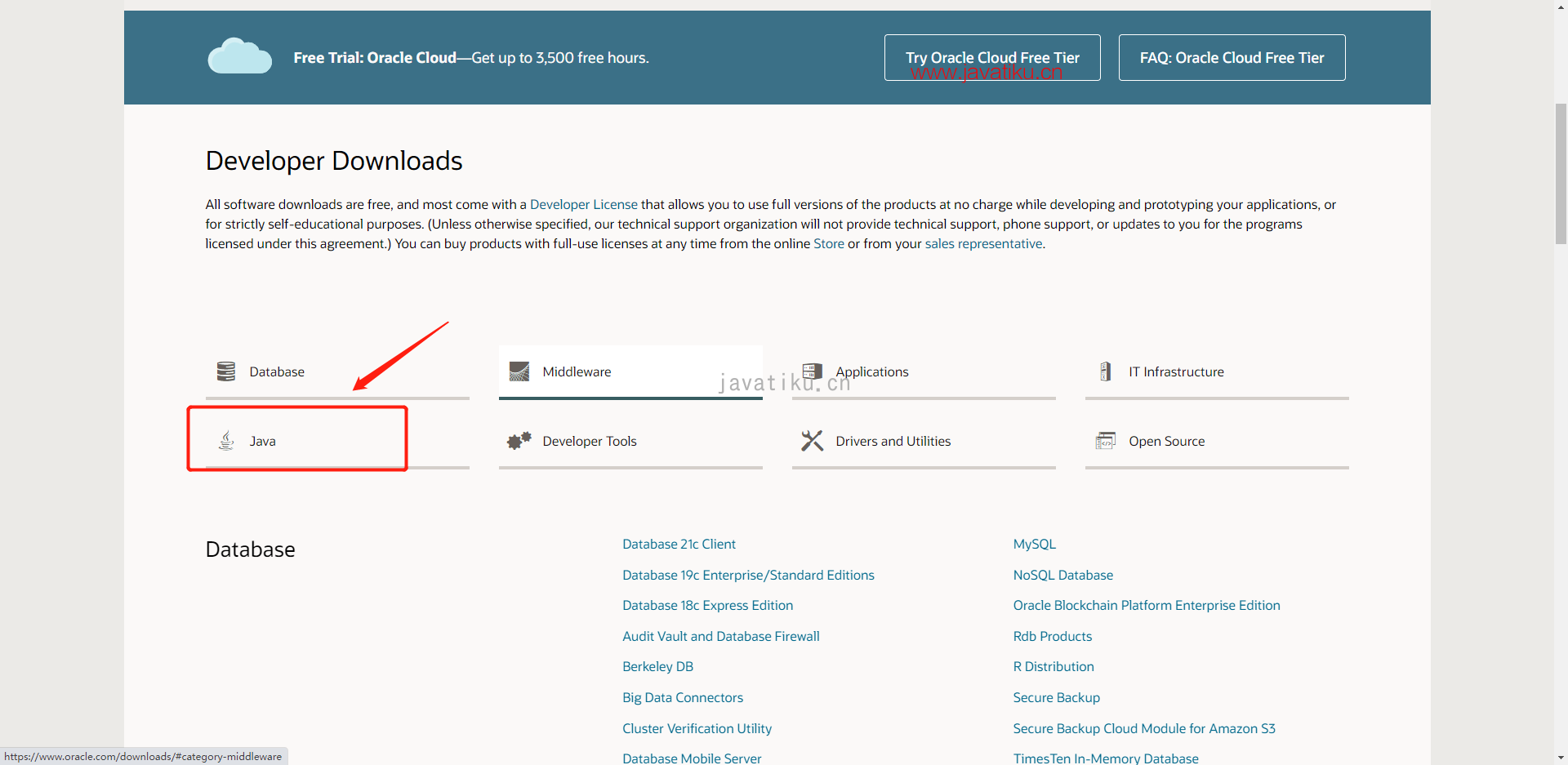Image resolution: width=1568 pixels, height=765 pixels.
Task: Click the Java coffee cup icon
Action: [226, 441]
